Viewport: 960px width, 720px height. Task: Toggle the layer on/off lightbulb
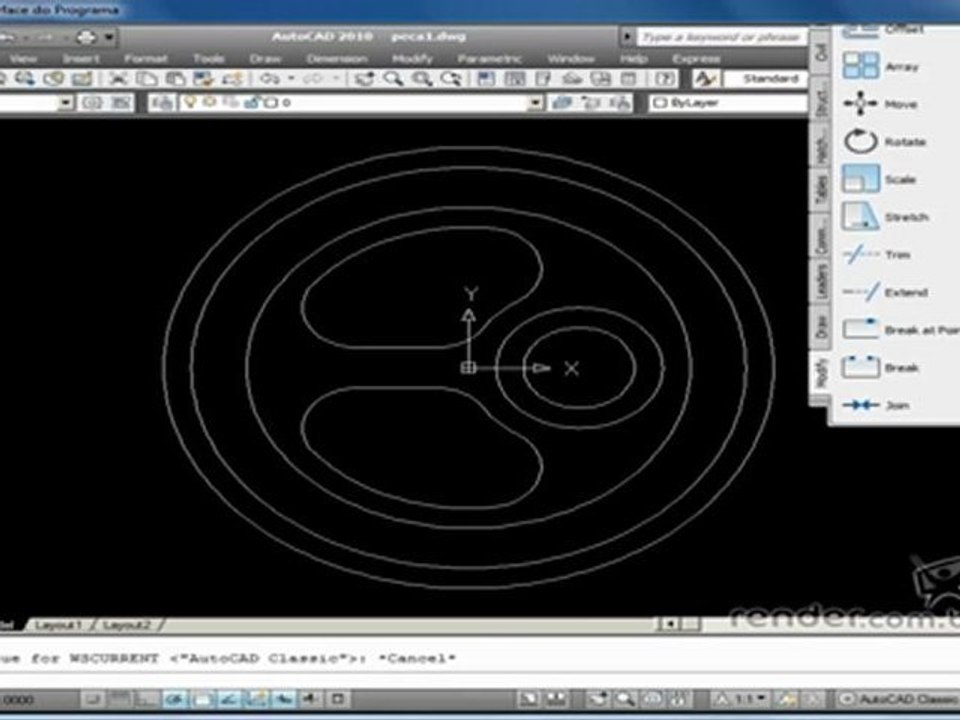click(x=190, y=102)
